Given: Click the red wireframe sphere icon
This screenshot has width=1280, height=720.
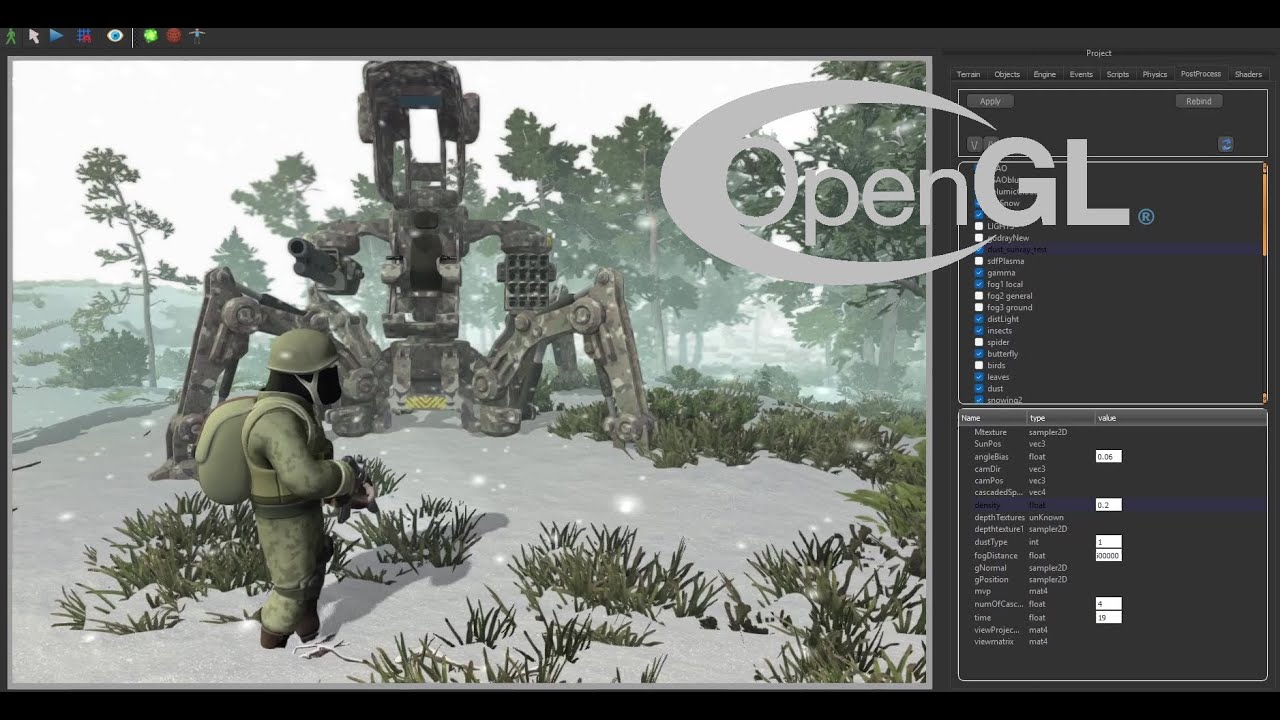Looking at the screenshot, I should (174, 35).
